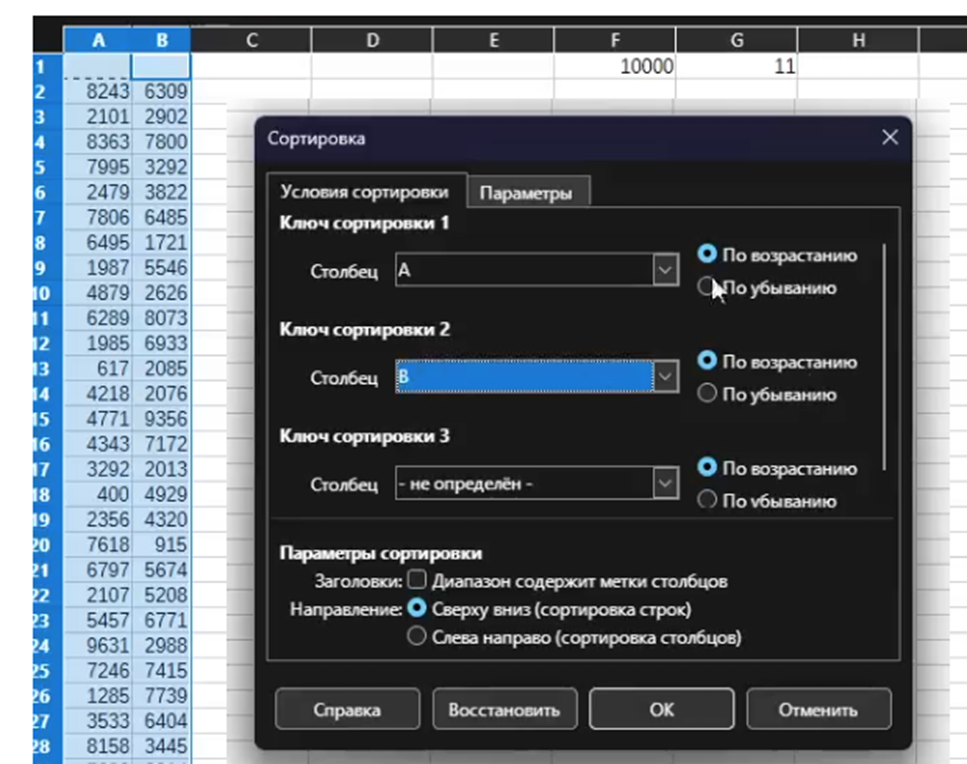Select По возрастанию for sort key 1
Viewport: 967px width, 764px height.
(707, 255)
